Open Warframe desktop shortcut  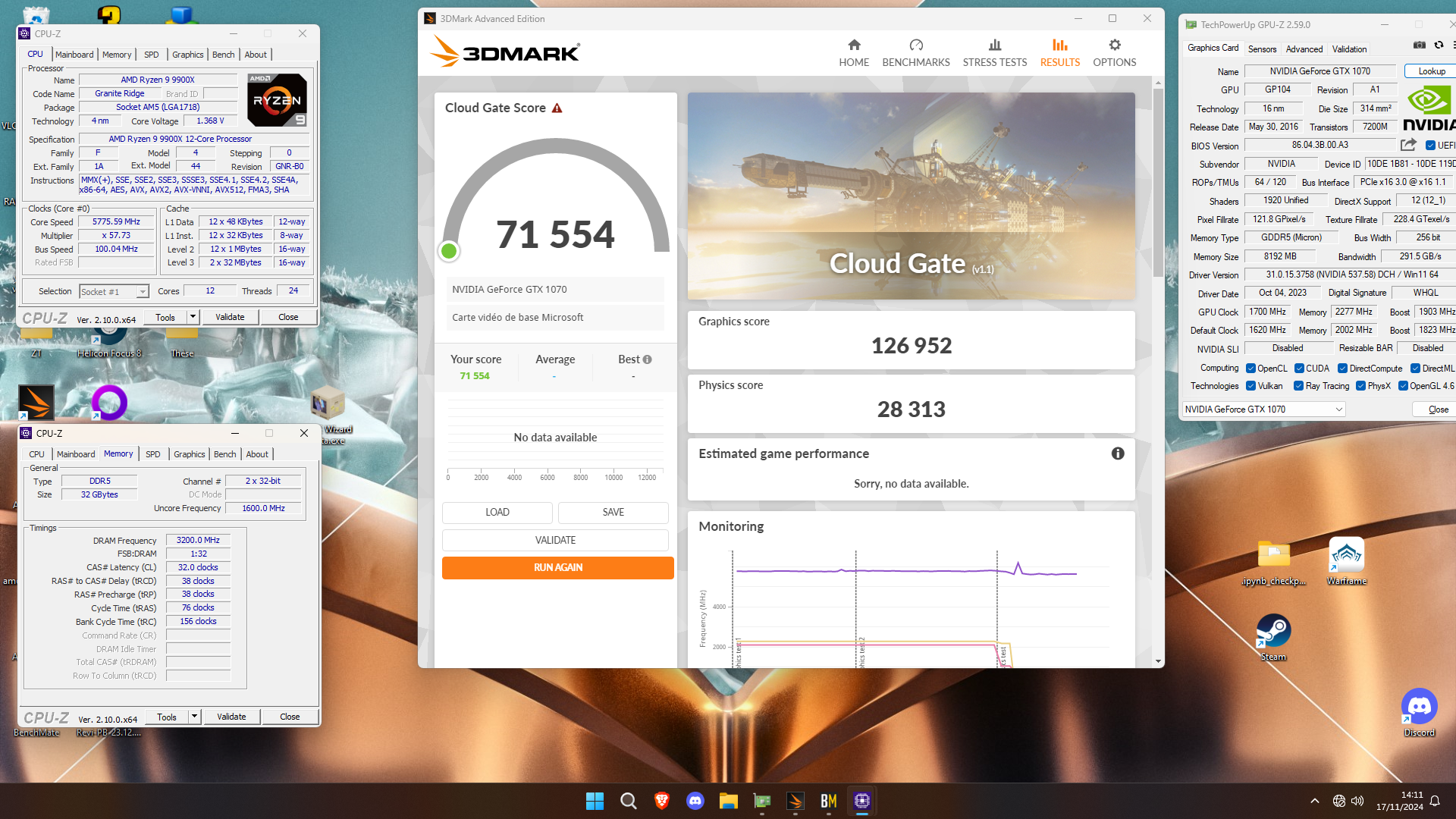1347,562
